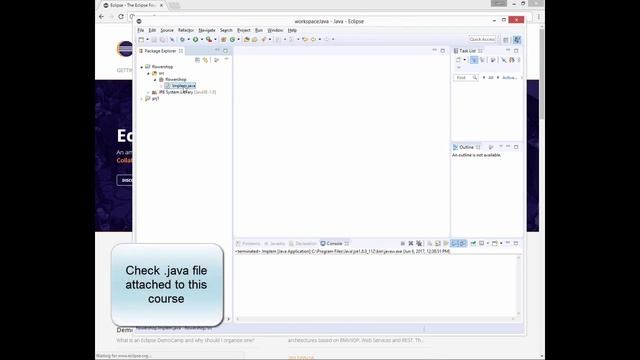Click the Open Type icon
The image size is (640, 360).
[x=246, y=40]
